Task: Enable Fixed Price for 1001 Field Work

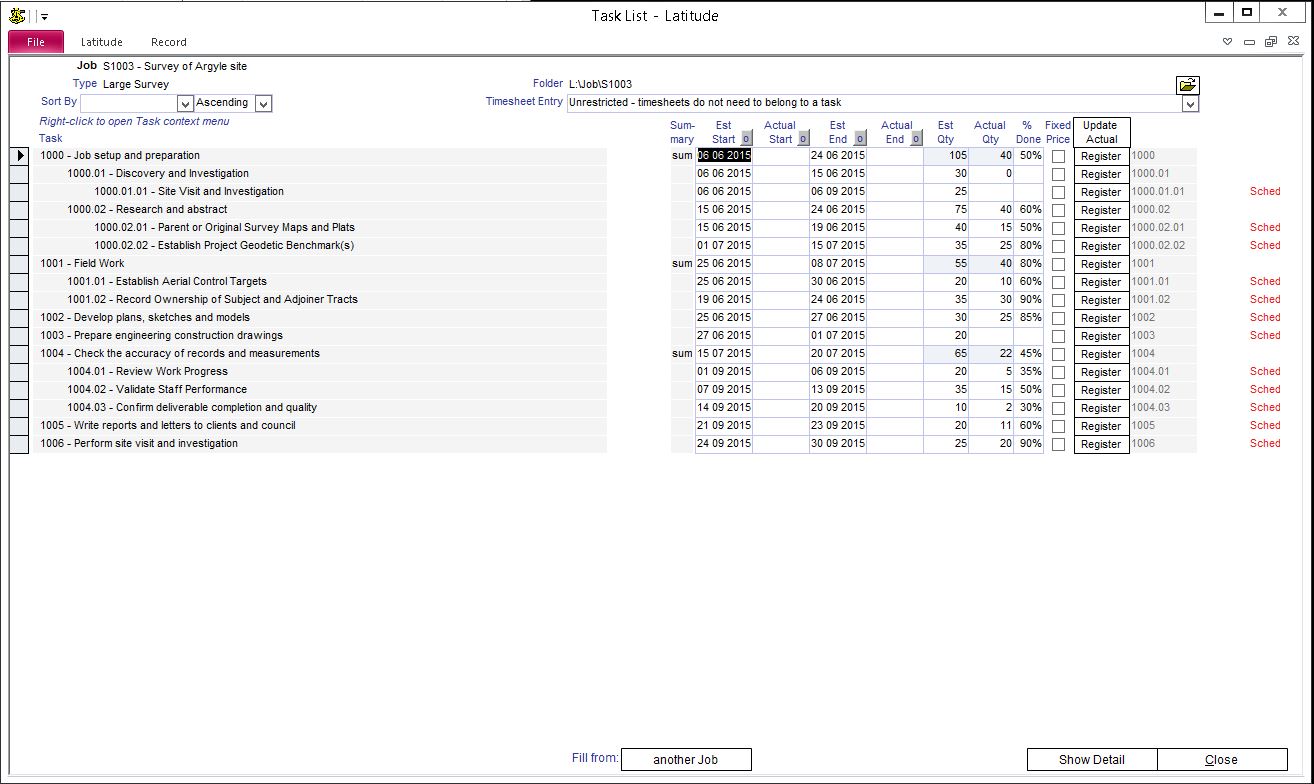Action: coord(1058,264)
